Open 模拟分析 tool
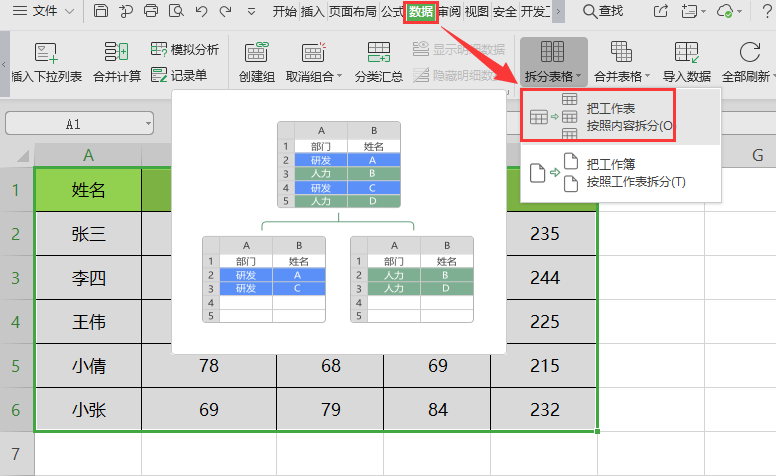Image resolution: width=776 pixels, height=476 pixels. pos(185,49)
